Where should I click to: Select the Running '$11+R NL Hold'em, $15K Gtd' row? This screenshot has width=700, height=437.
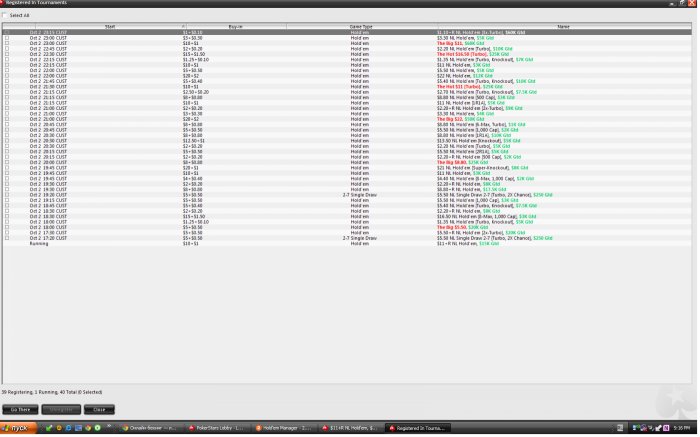coord(347,244)
